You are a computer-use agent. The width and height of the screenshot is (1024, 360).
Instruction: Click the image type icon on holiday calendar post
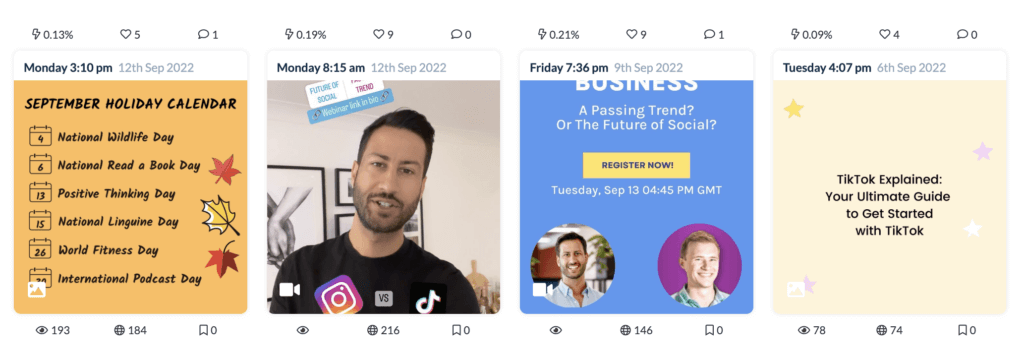pyautogui.click(x=37, y=289)
